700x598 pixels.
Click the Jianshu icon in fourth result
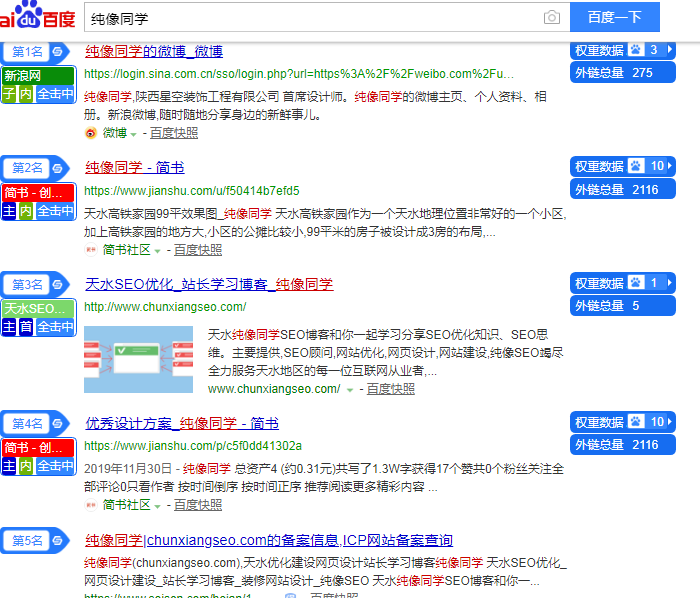coord(91,505)
